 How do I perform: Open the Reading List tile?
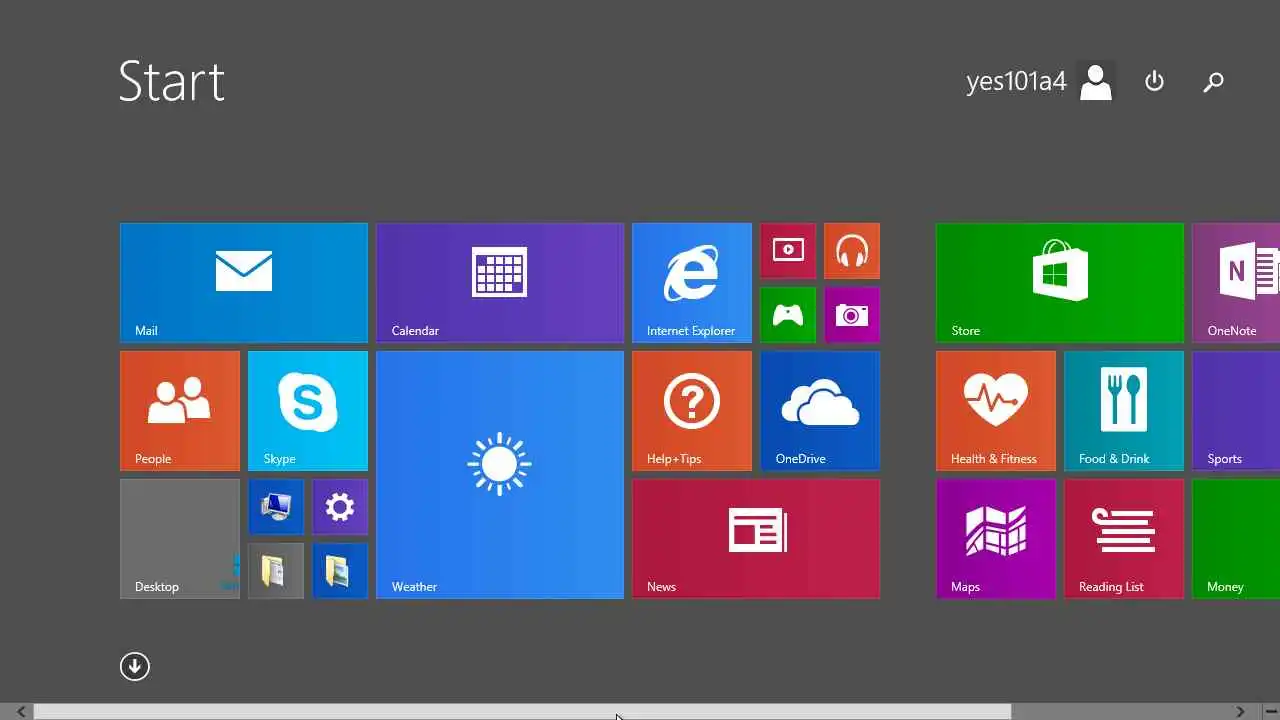1124,539
